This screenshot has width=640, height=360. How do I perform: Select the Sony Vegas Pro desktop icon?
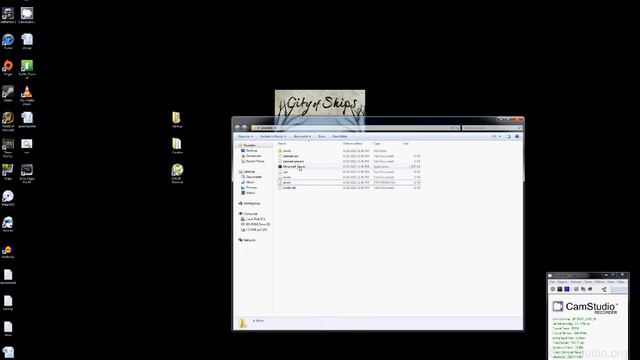pyautogui.click(x=27, y=173)
